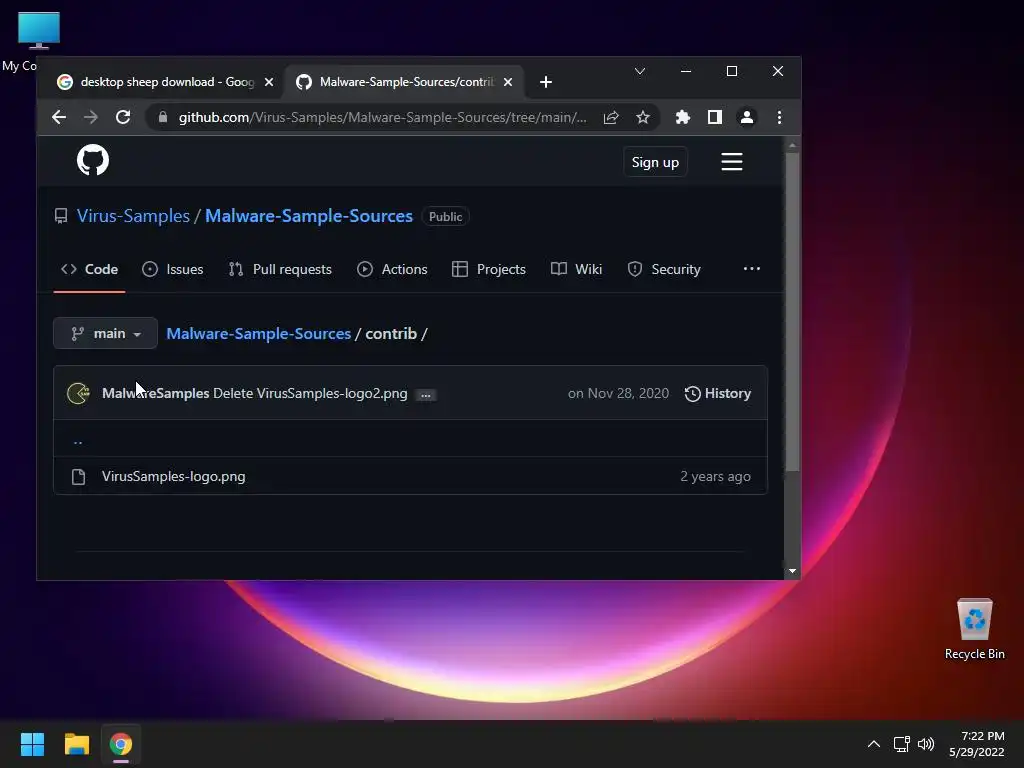
Task: Click the Sign up button
Action: [655, 162]
